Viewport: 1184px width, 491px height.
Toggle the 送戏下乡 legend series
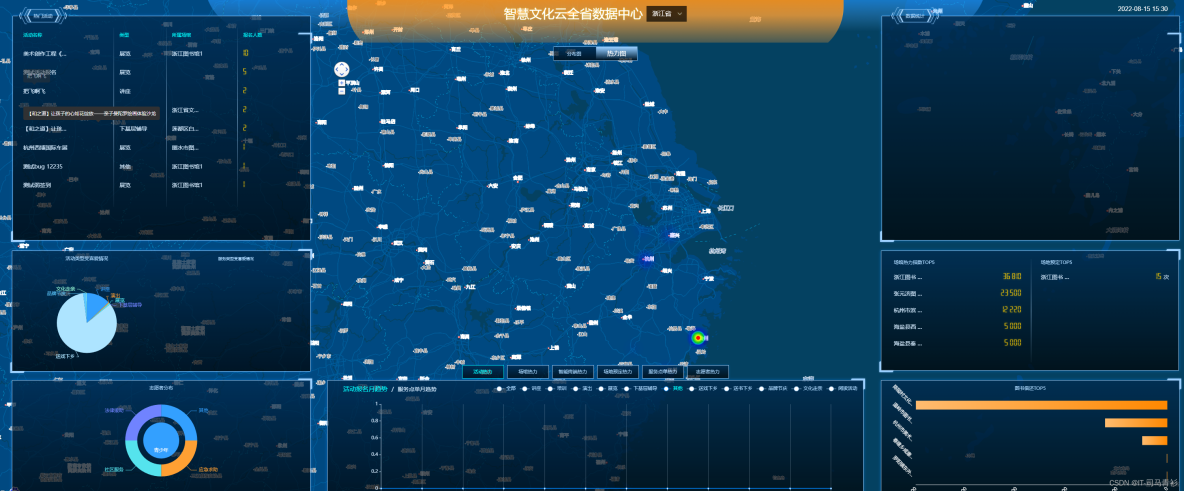point(702,389)
